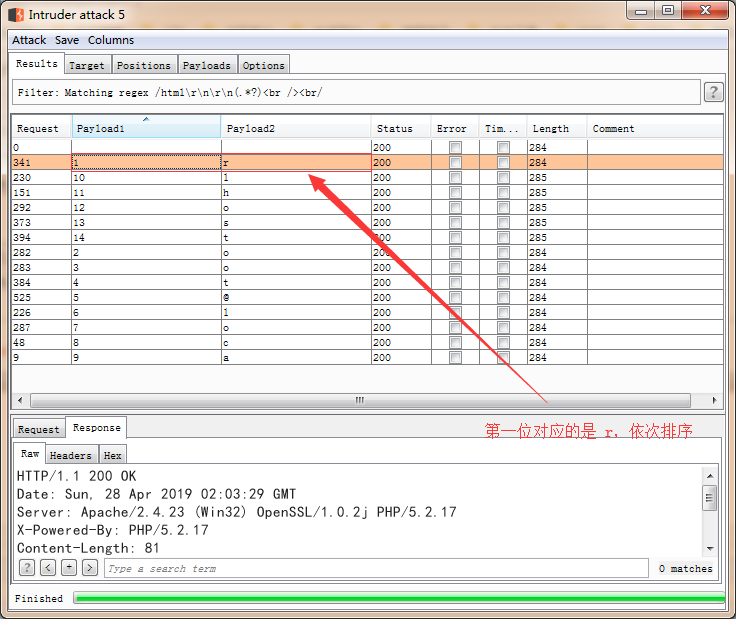Open the Attack menu
This screenshot has width=736, height=619.
click(x=29, y=40)
